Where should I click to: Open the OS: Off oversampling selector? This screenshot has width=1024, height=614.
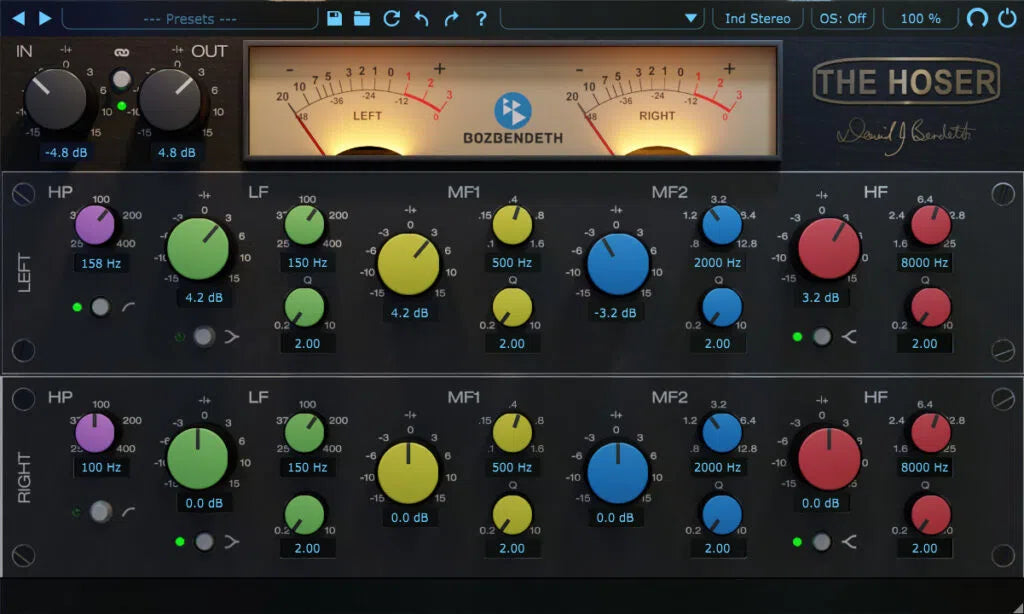pyautogui.click(x=841, y=17)
